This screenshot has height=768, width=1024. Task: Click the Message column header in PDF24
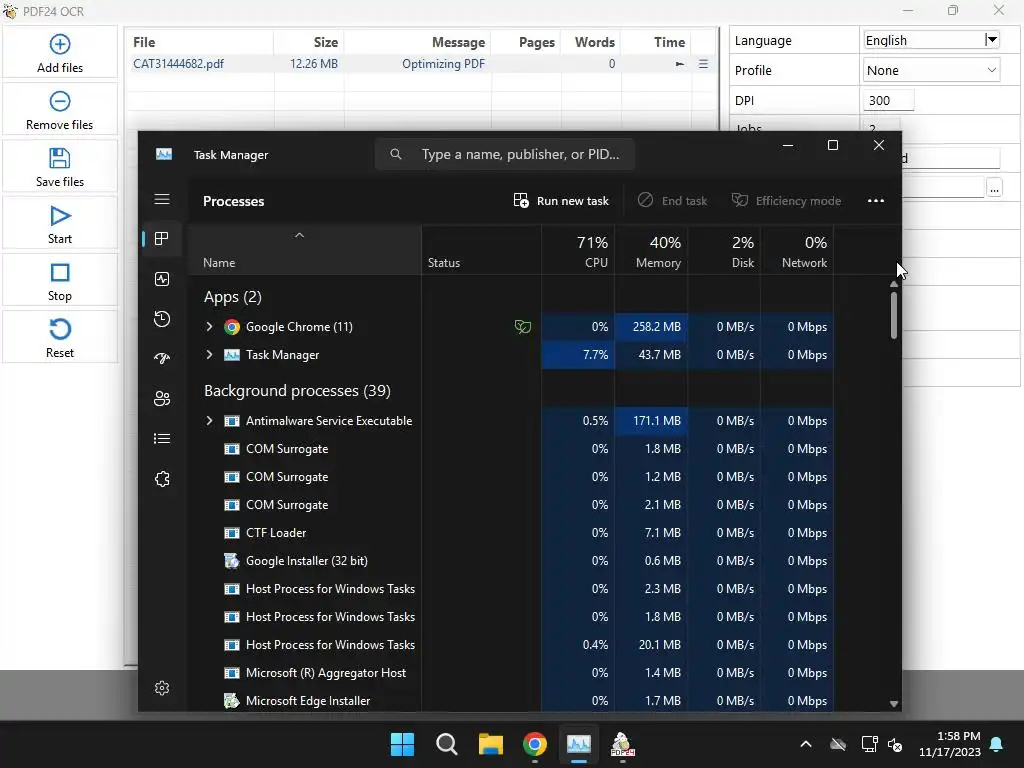click(458, 42)
